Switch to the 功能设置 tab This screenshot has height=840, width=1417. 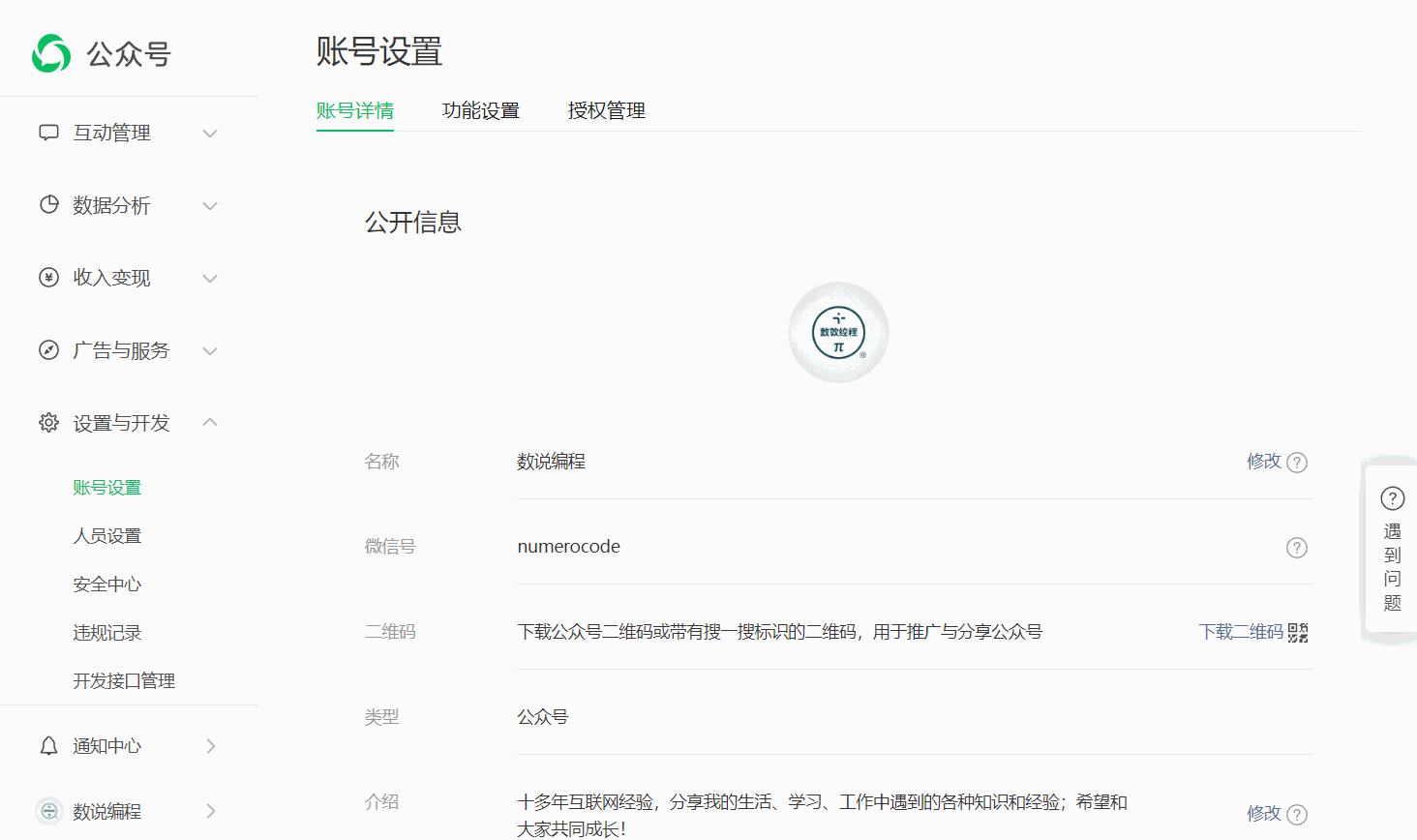pos(481,111)
